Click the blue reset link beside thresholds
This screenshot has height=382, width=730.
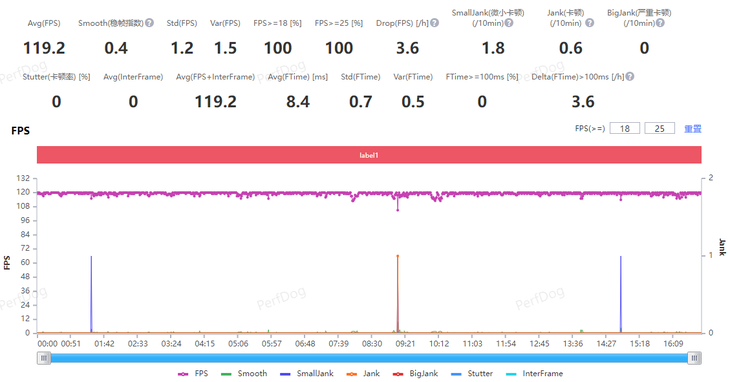[692, 129]
